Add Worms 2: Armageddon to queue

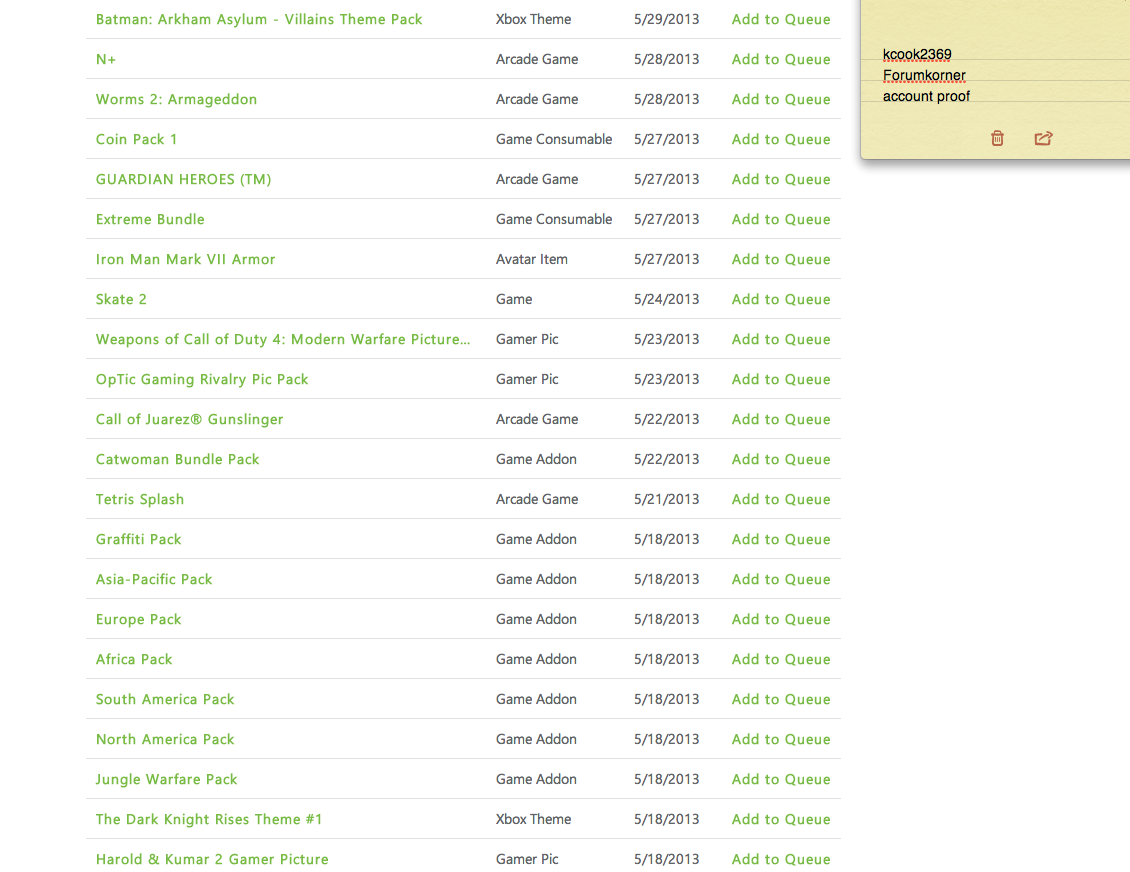[x=781, y=99]
